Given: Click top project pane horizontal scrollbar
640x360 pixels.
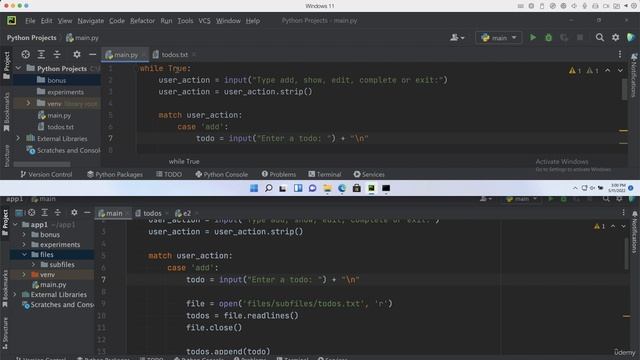Looking at the screenshot, I should click(x=42, y=164).
